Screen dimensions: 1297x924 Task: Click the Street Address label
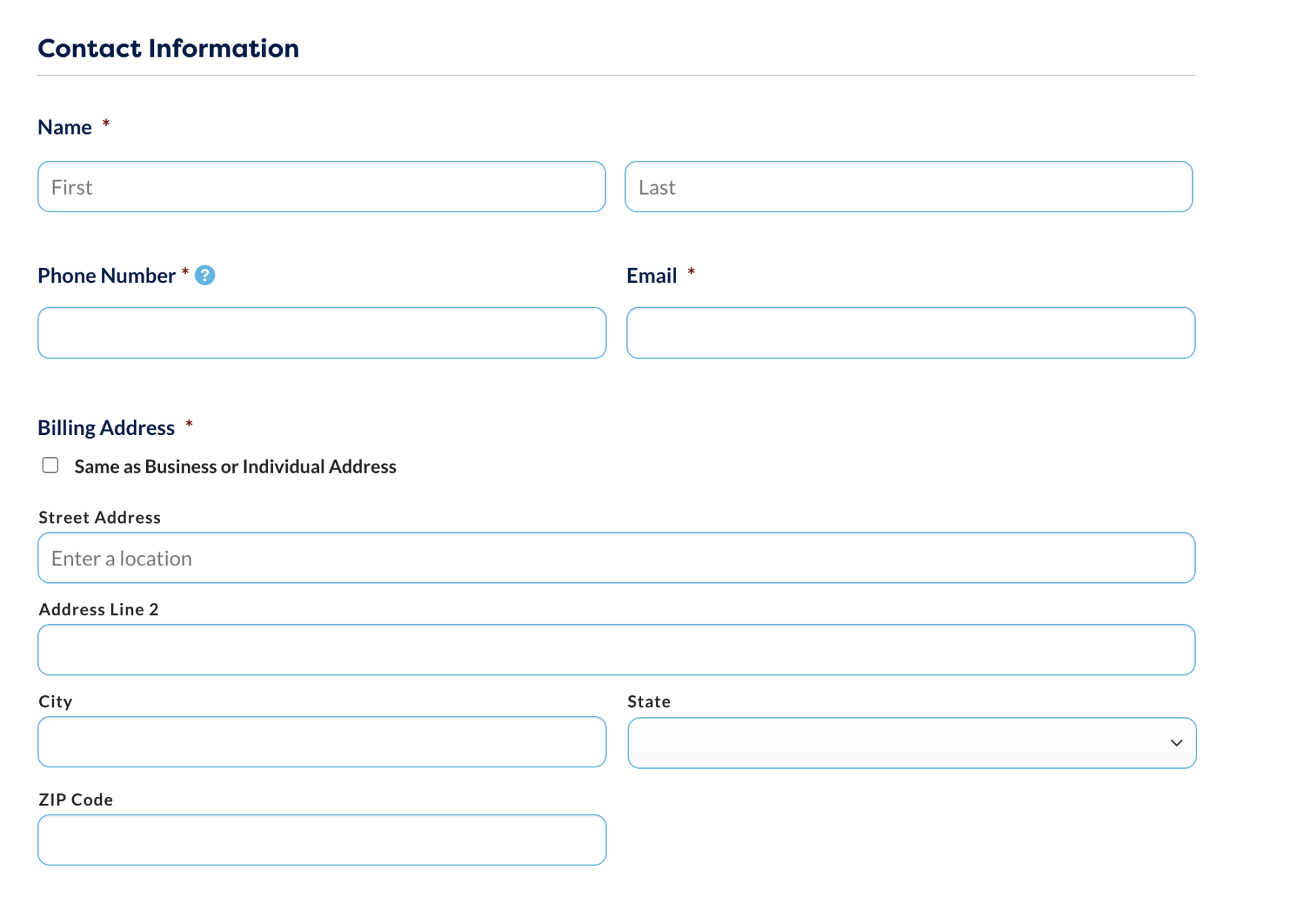[99, 517]
